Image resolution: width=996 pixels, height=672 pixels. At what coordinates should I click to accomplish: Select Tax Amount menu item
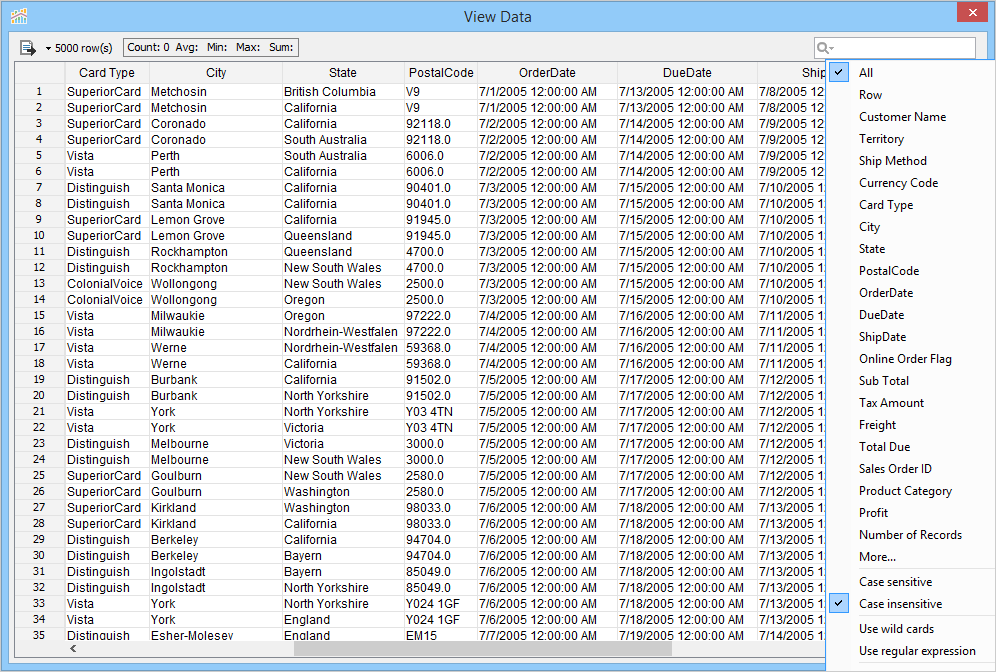tap(910, 403)
